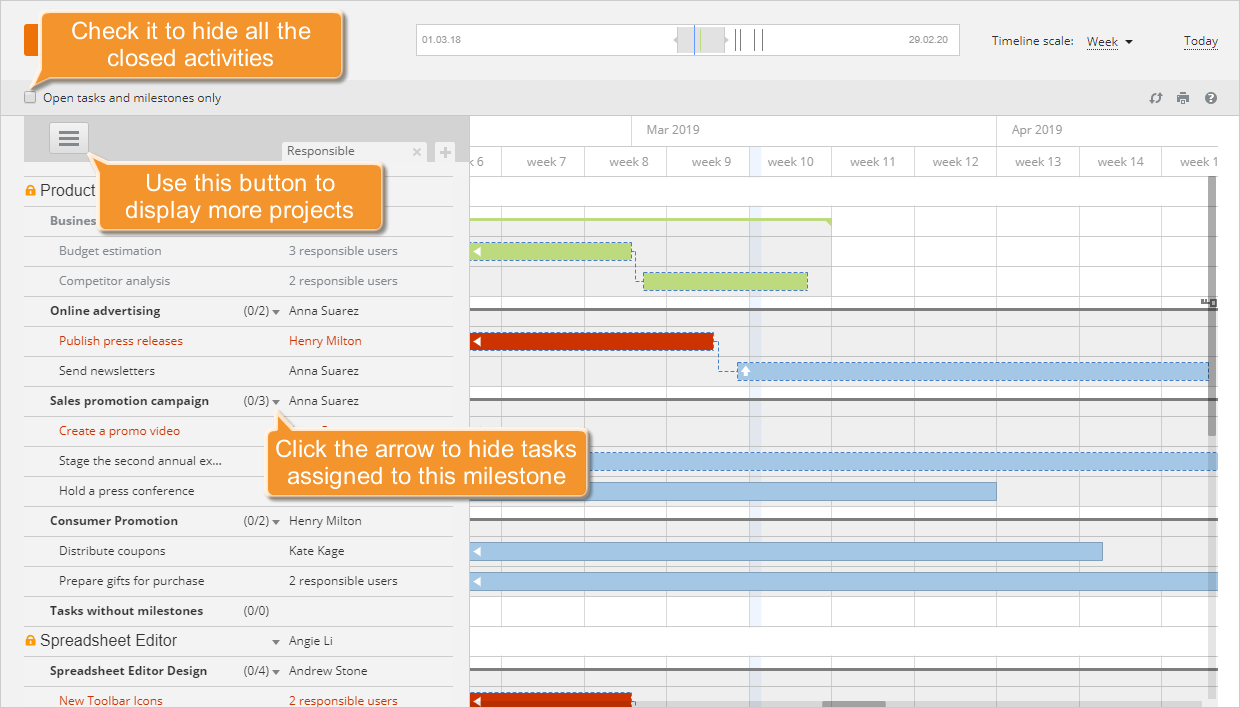
Task: Remove the Responsible column via its x icon
Action: pos(417,151)
